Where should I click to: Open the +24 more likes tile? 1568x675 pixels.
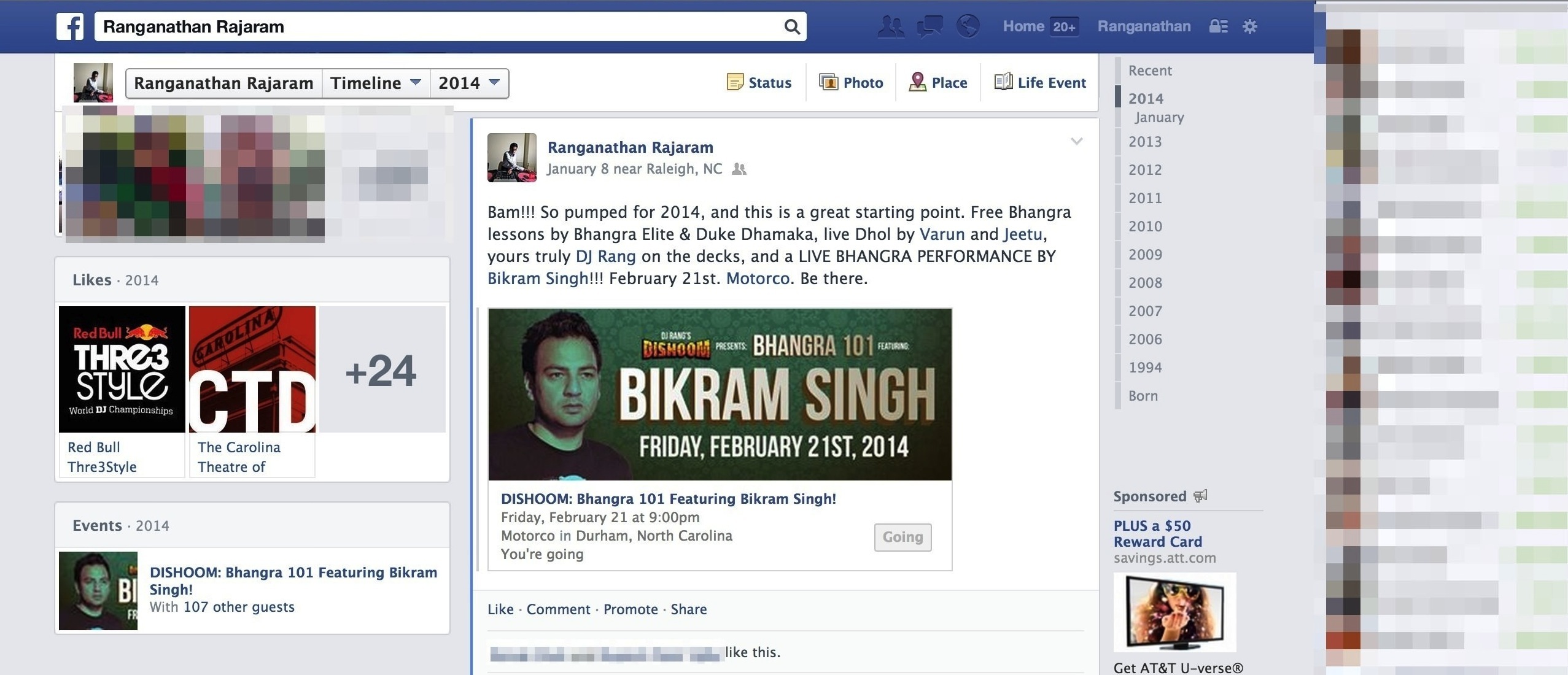point(382,369)
